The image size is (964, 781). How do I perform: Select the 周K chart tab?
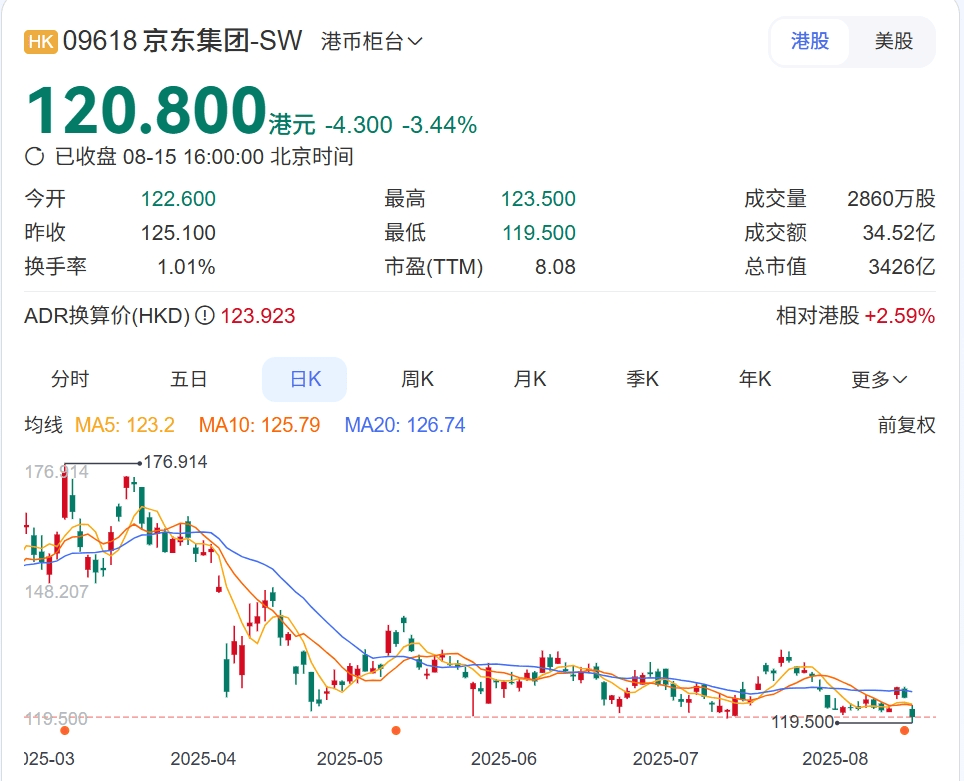click(417, 379)
